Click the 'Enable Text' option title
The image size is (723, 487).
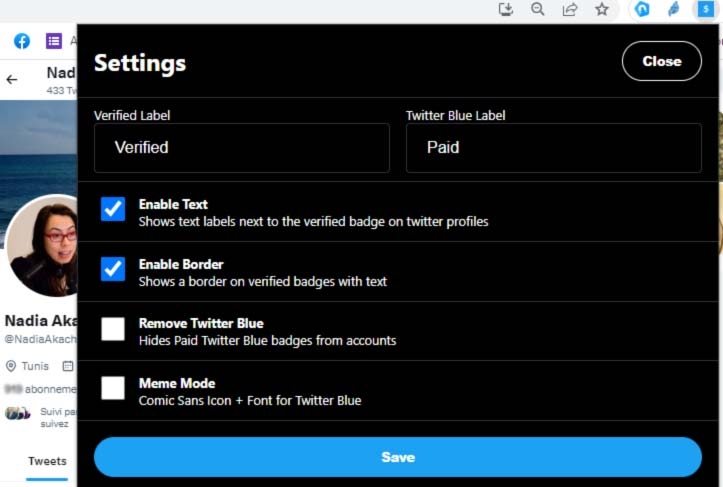tap(173, 204)
